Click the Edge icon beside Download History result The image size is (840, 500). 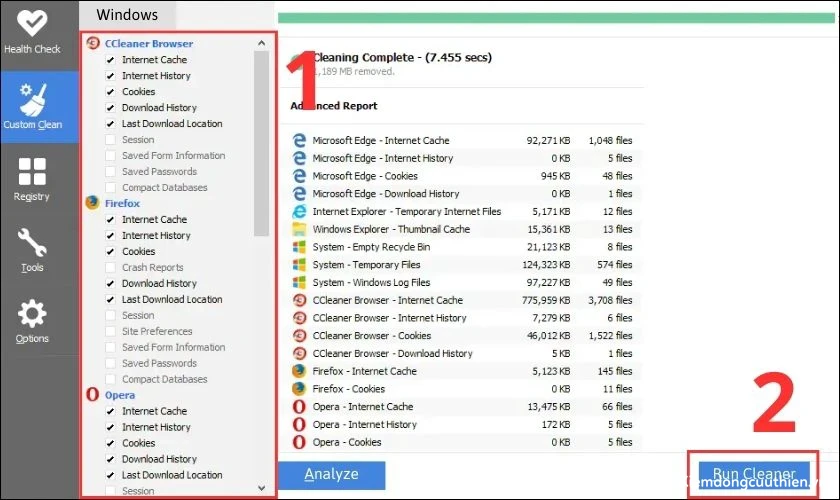tap(299, 193)
